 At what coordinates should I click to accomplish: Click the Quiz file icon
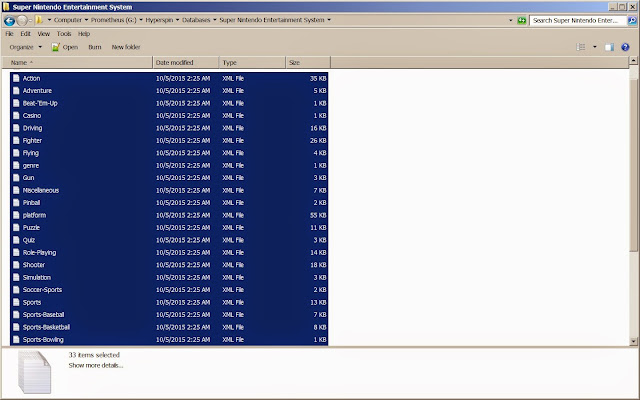[16, 240]
